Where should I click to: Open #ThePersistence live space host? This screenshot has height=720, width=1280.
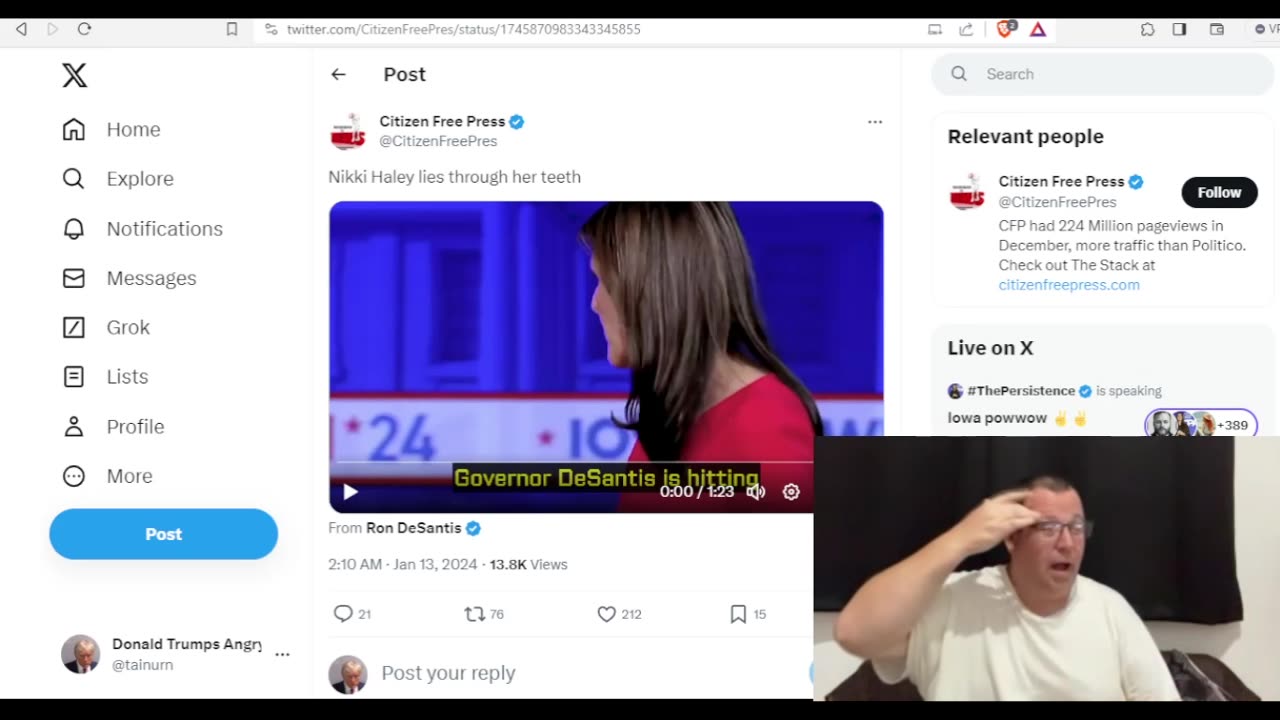(x=1021, y=391)
